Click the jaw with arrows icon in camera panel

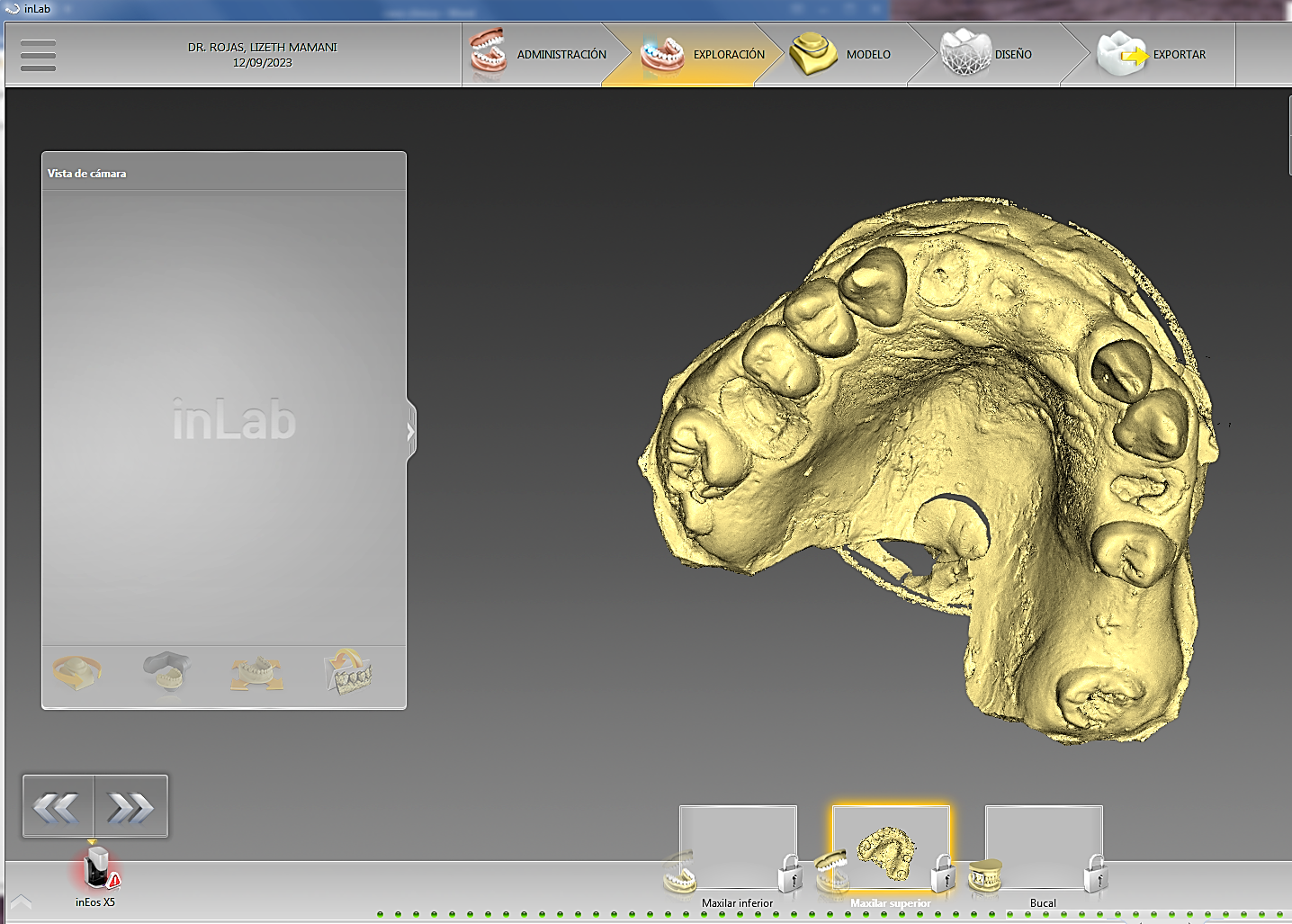(x=257, y=672)
